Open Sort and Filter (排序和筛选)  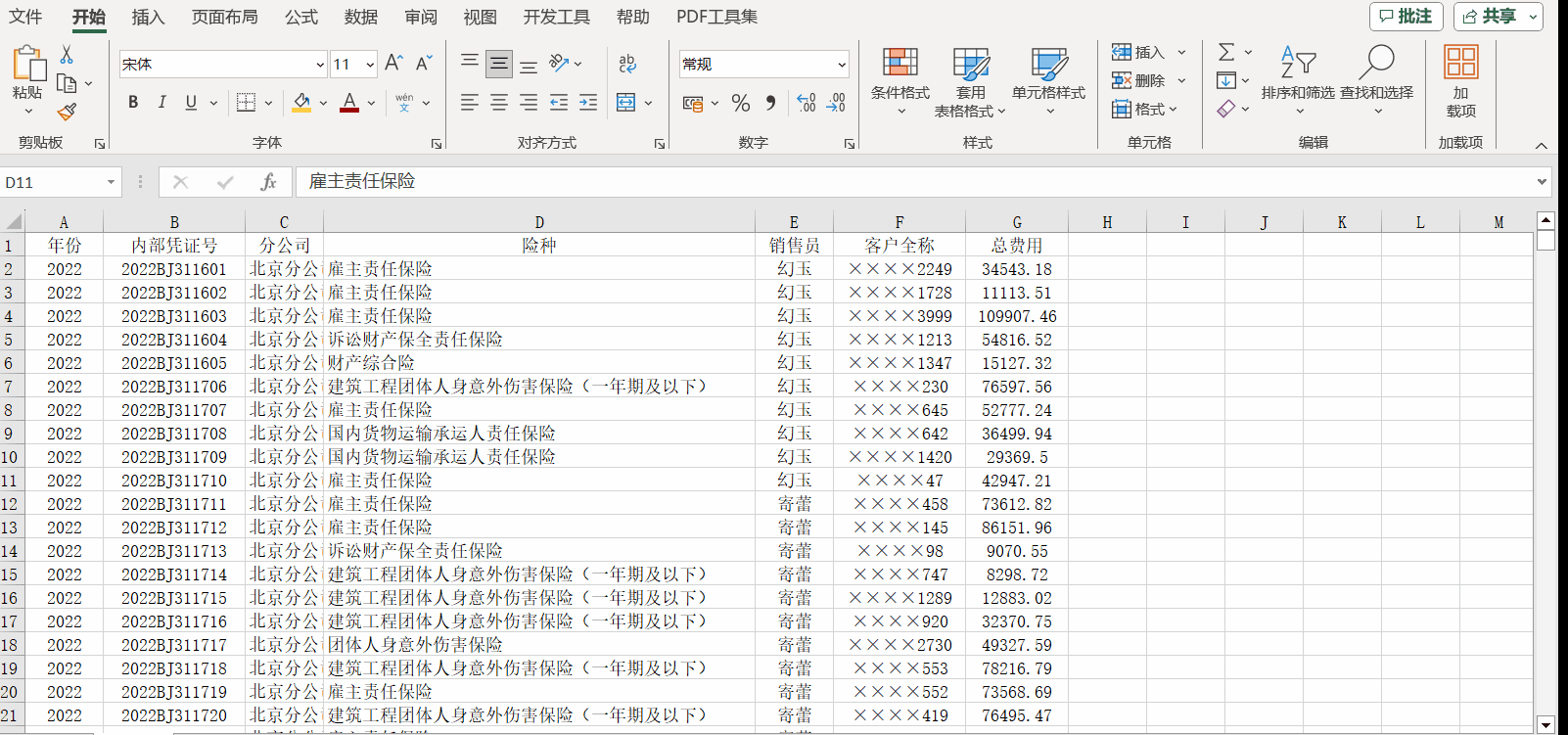(1297, 78)
